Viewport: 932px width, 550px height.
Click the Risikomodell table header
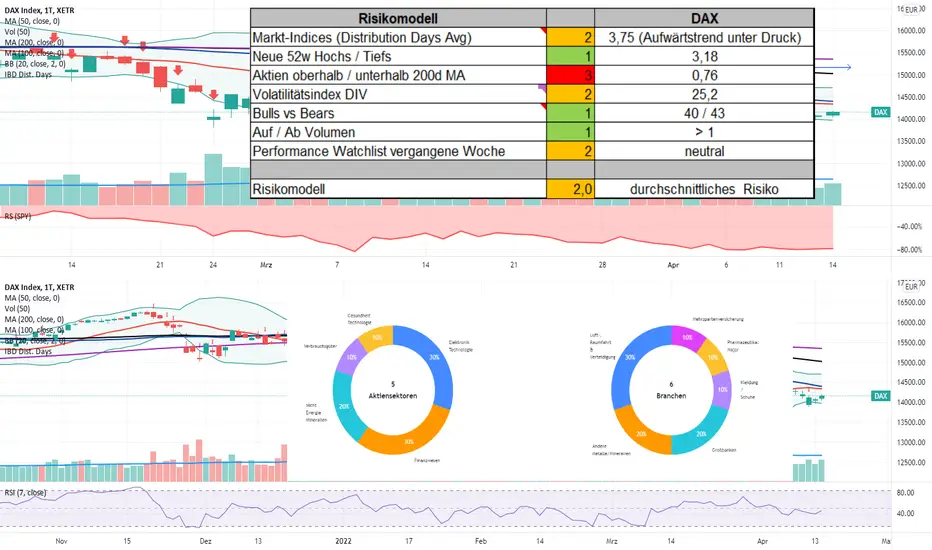[x=398, y=18]
